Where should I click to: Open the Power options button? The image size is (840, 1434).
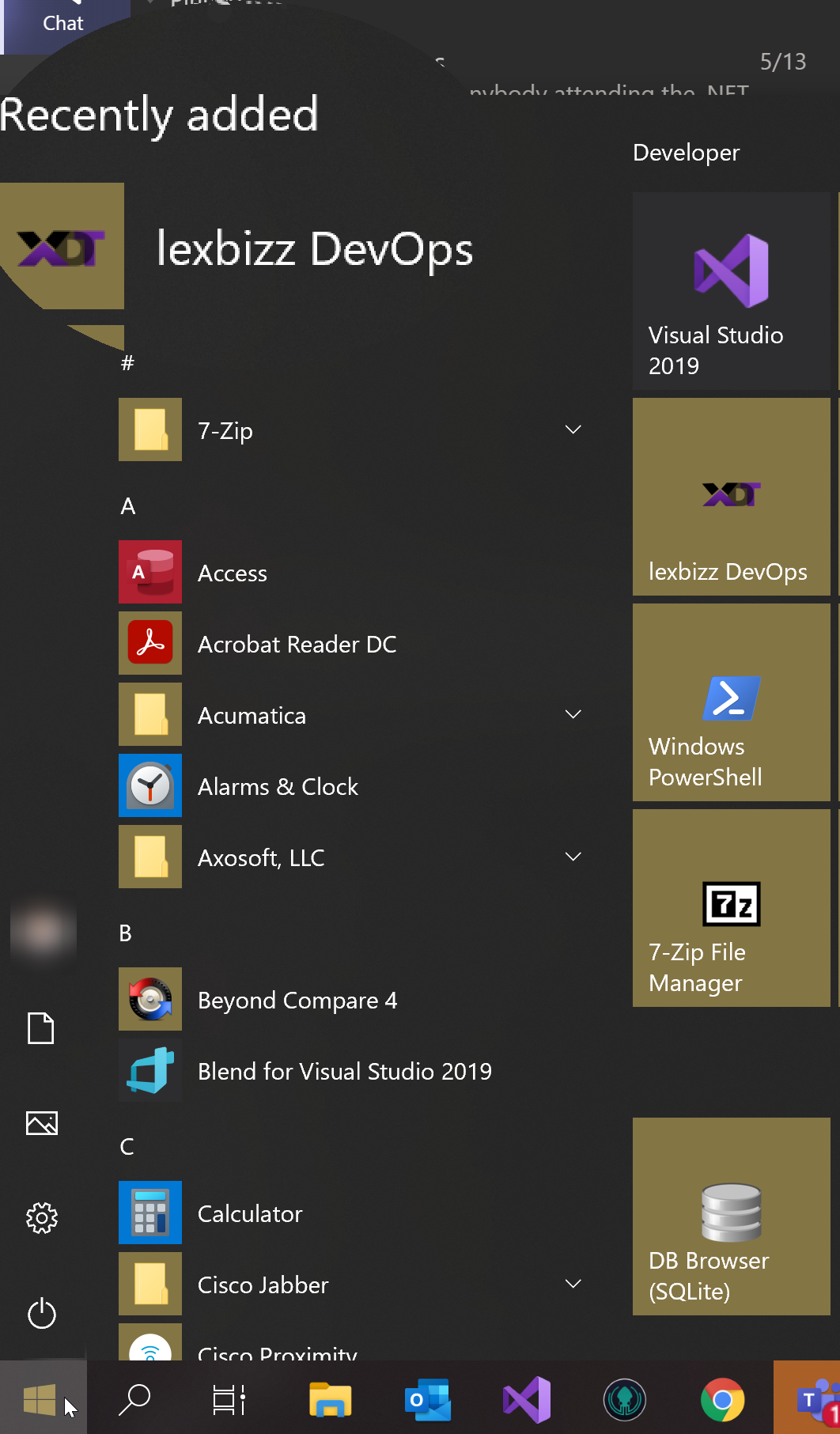click(x=42, y=1314)
